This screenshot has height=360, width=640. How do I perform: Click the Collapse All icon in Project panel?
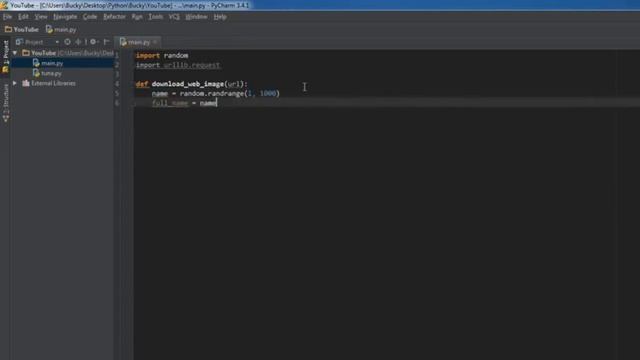point(78,42)
